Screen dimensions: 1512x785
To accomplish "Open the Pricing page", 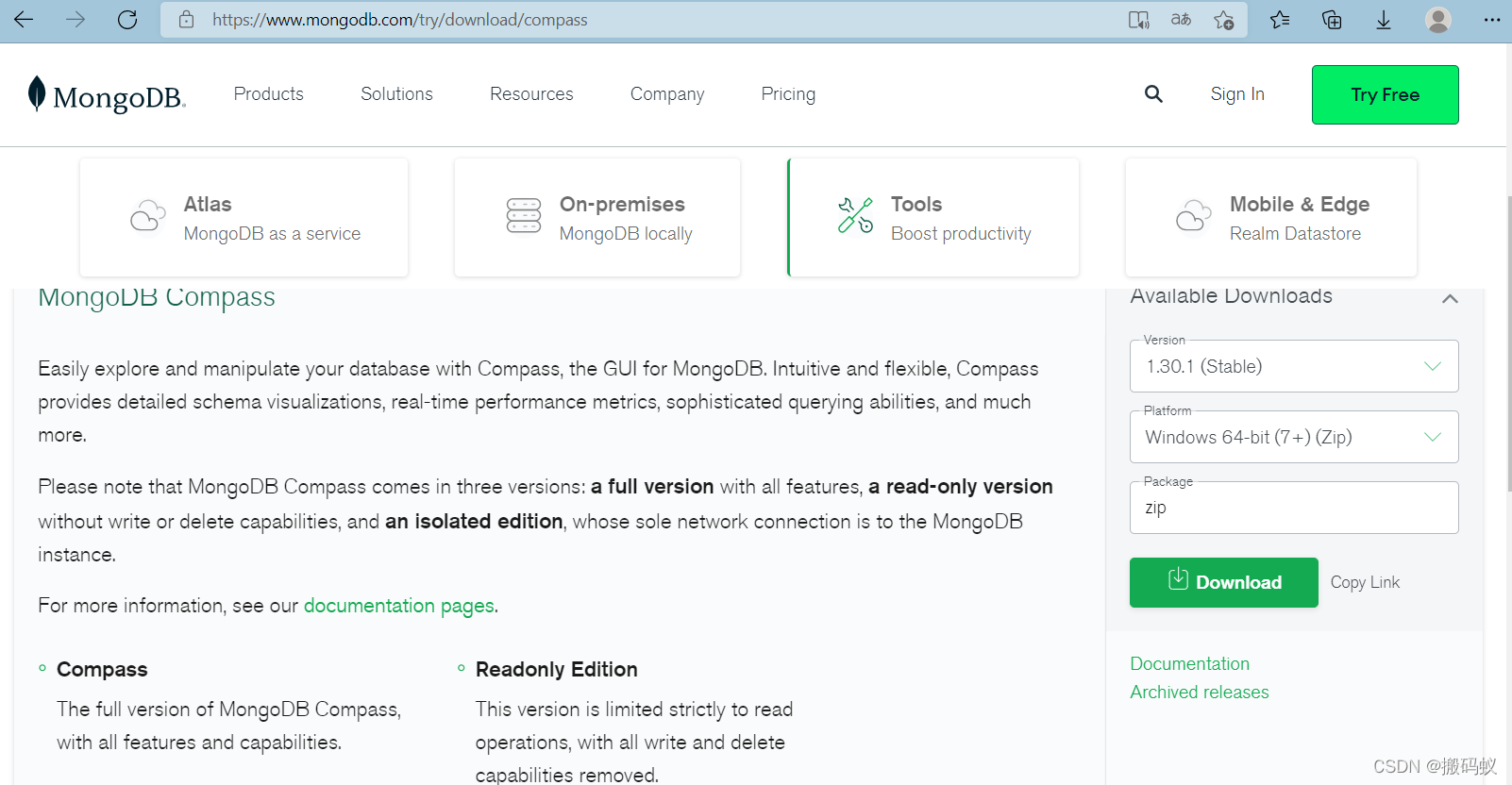I will pos(788,94).
